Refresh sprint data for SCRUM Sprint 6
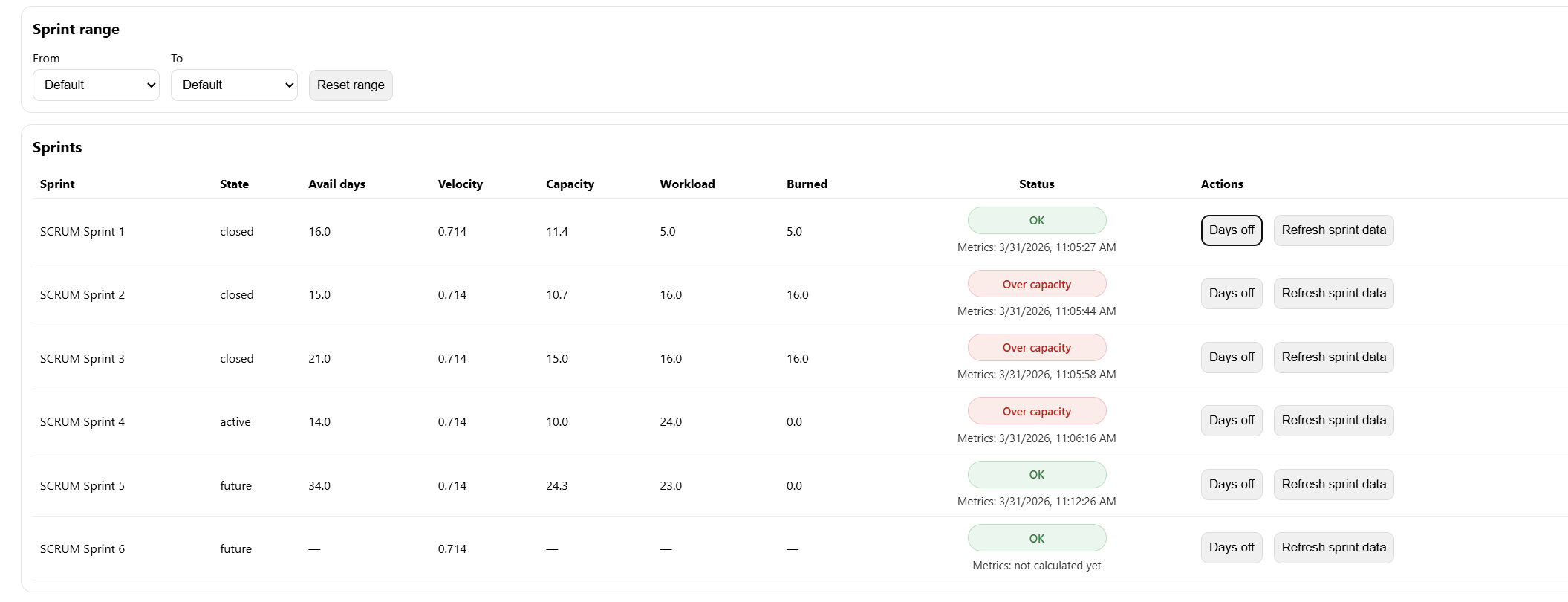 (x=1333, y=548)
